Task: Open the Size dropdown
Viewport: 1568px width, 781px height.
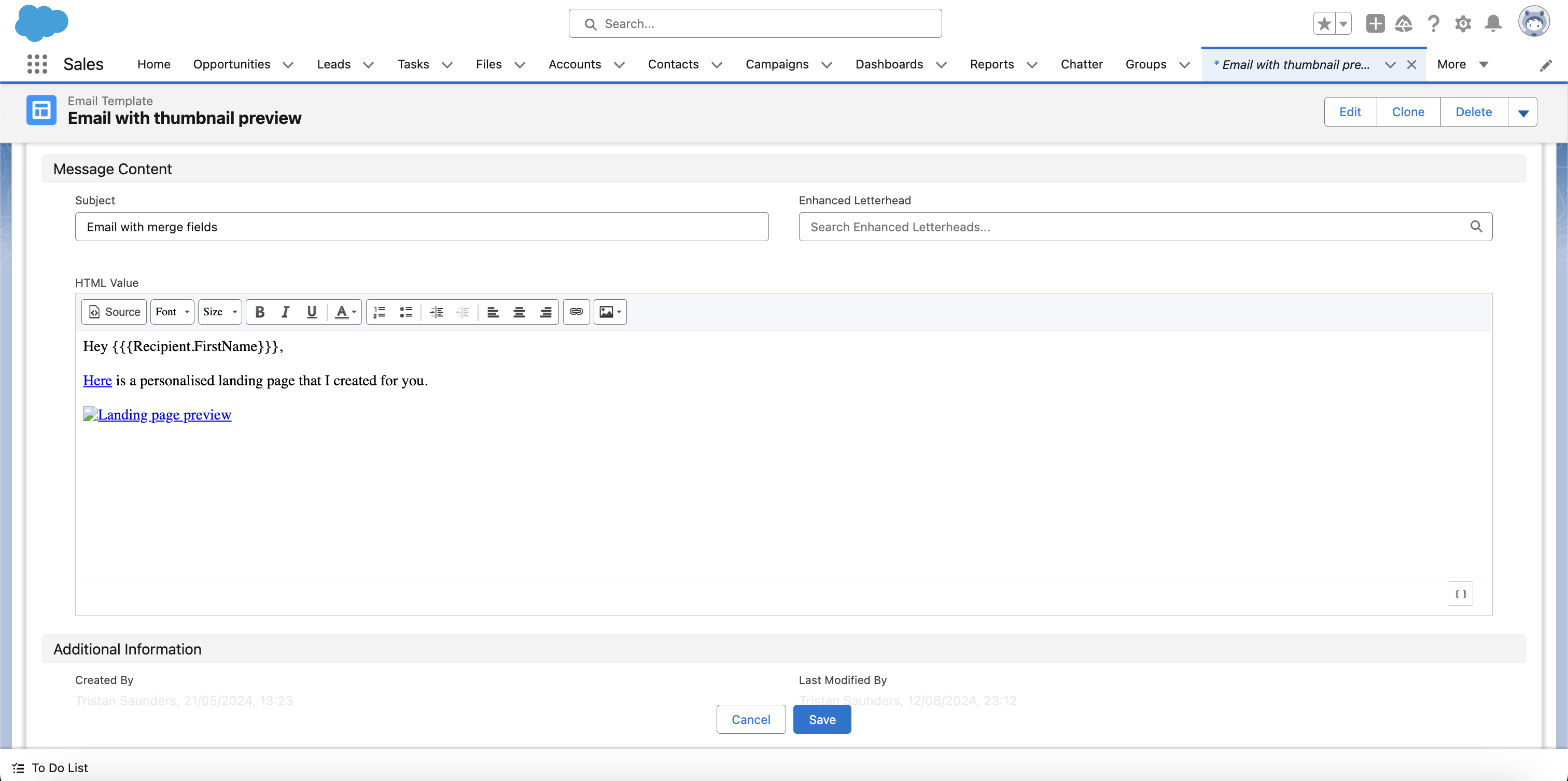Action: pos(220,312)
